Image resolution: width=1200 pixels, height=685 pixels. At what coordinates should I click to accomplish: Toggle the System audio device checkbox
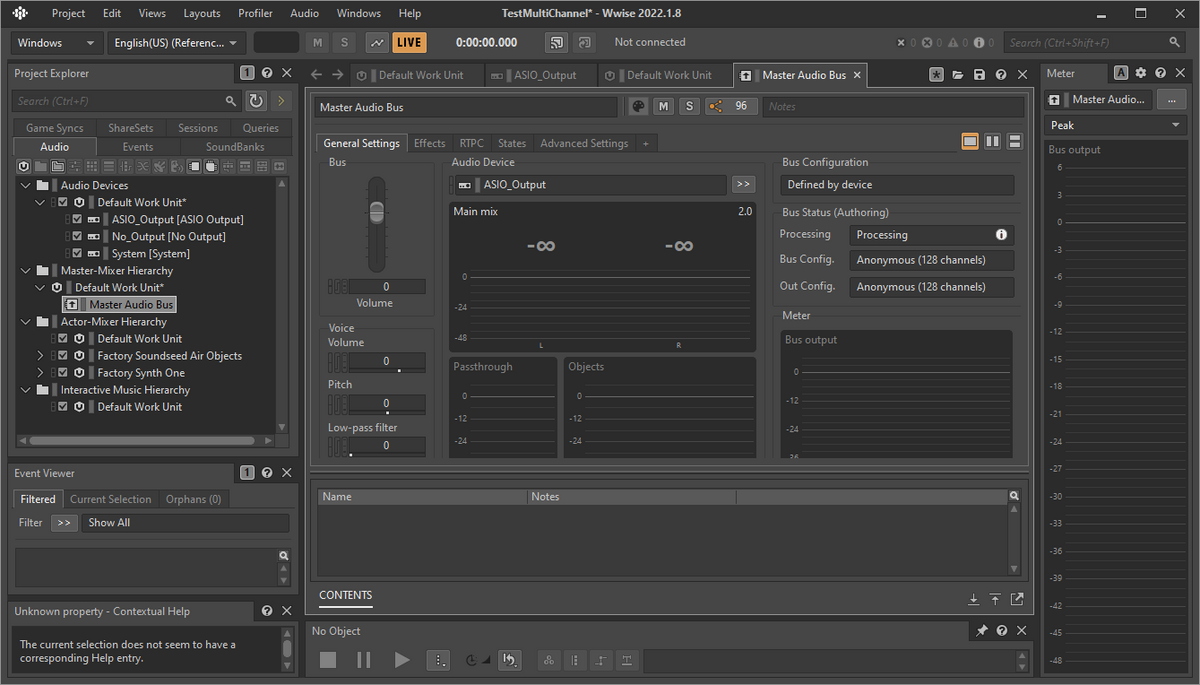click(79, 254)
